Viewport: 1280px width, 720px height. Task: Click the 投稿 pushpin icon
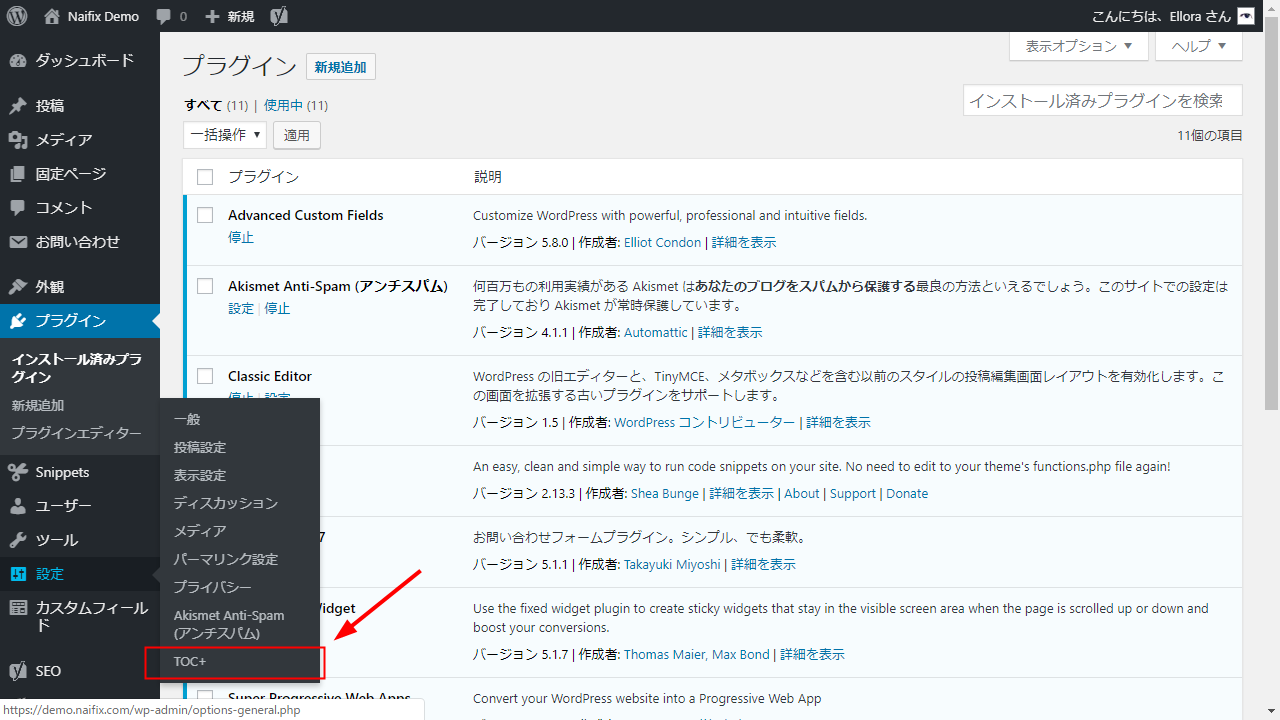18,106
